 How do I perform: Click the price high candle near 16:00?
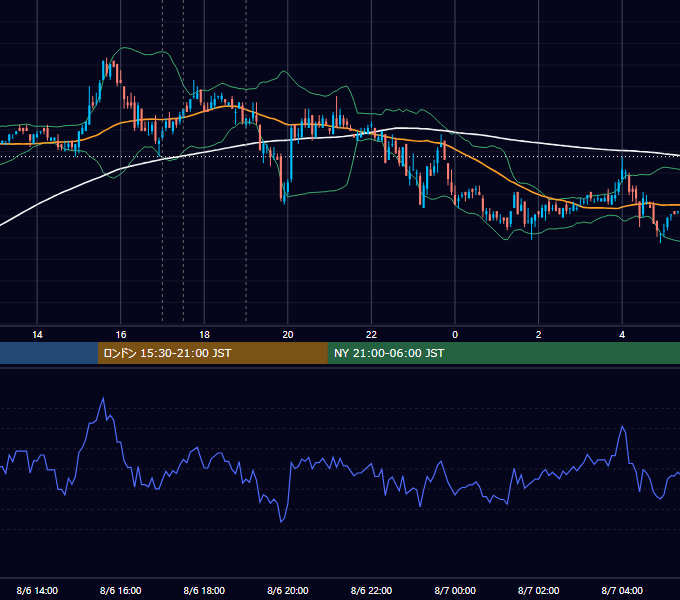tap(107, 68)
